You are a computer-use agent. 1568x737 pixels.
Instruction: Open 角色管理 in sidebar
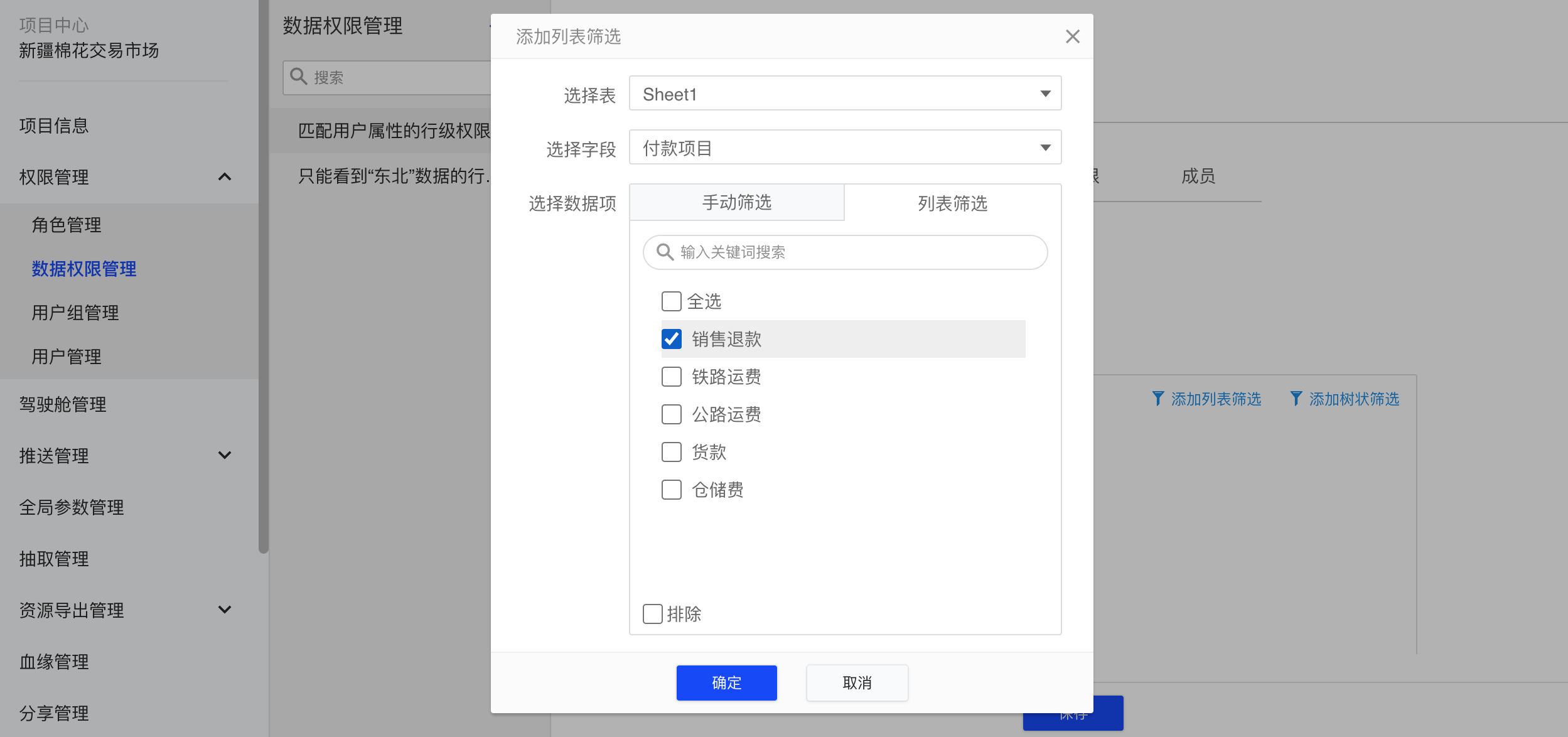pos(67,225)
